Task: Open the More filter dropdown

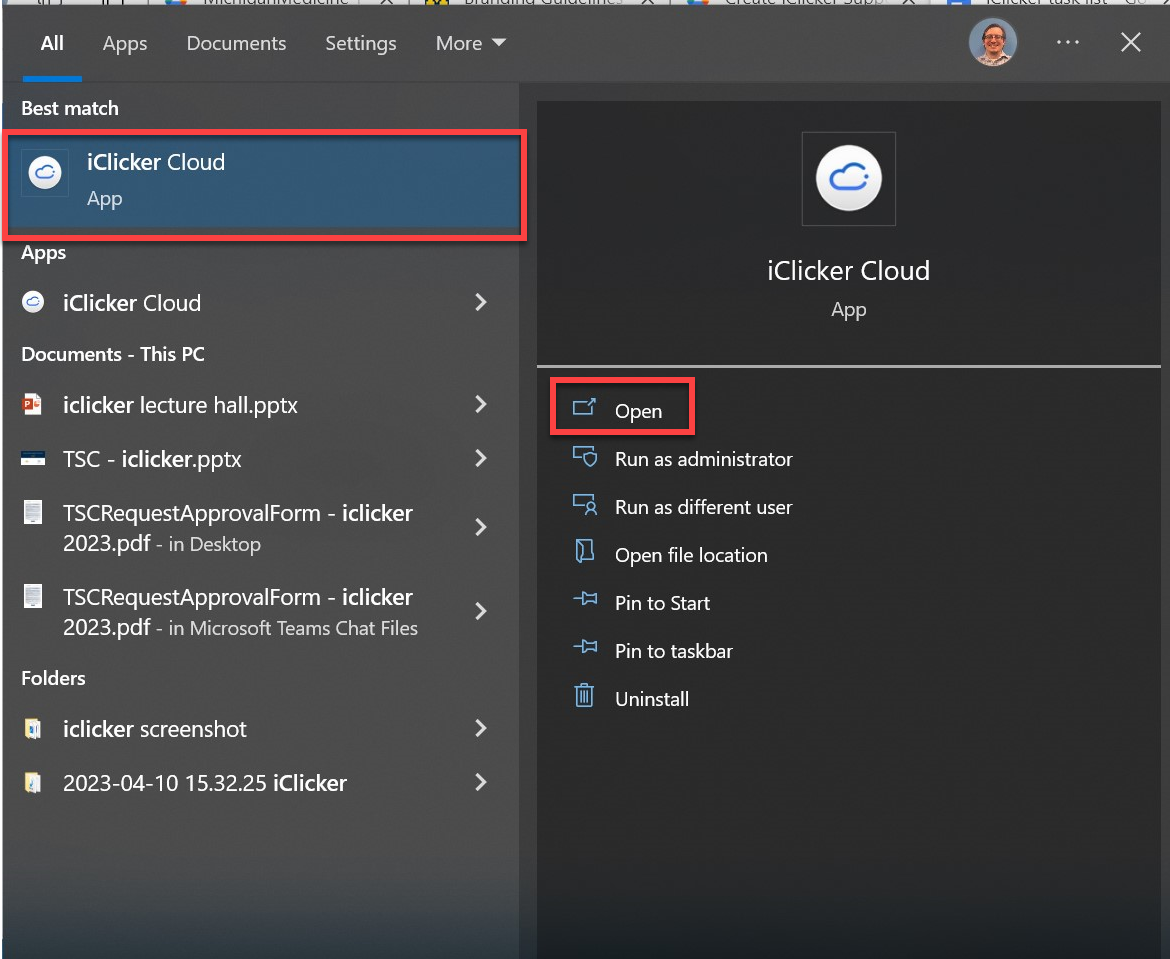Action: pos(470,43)
